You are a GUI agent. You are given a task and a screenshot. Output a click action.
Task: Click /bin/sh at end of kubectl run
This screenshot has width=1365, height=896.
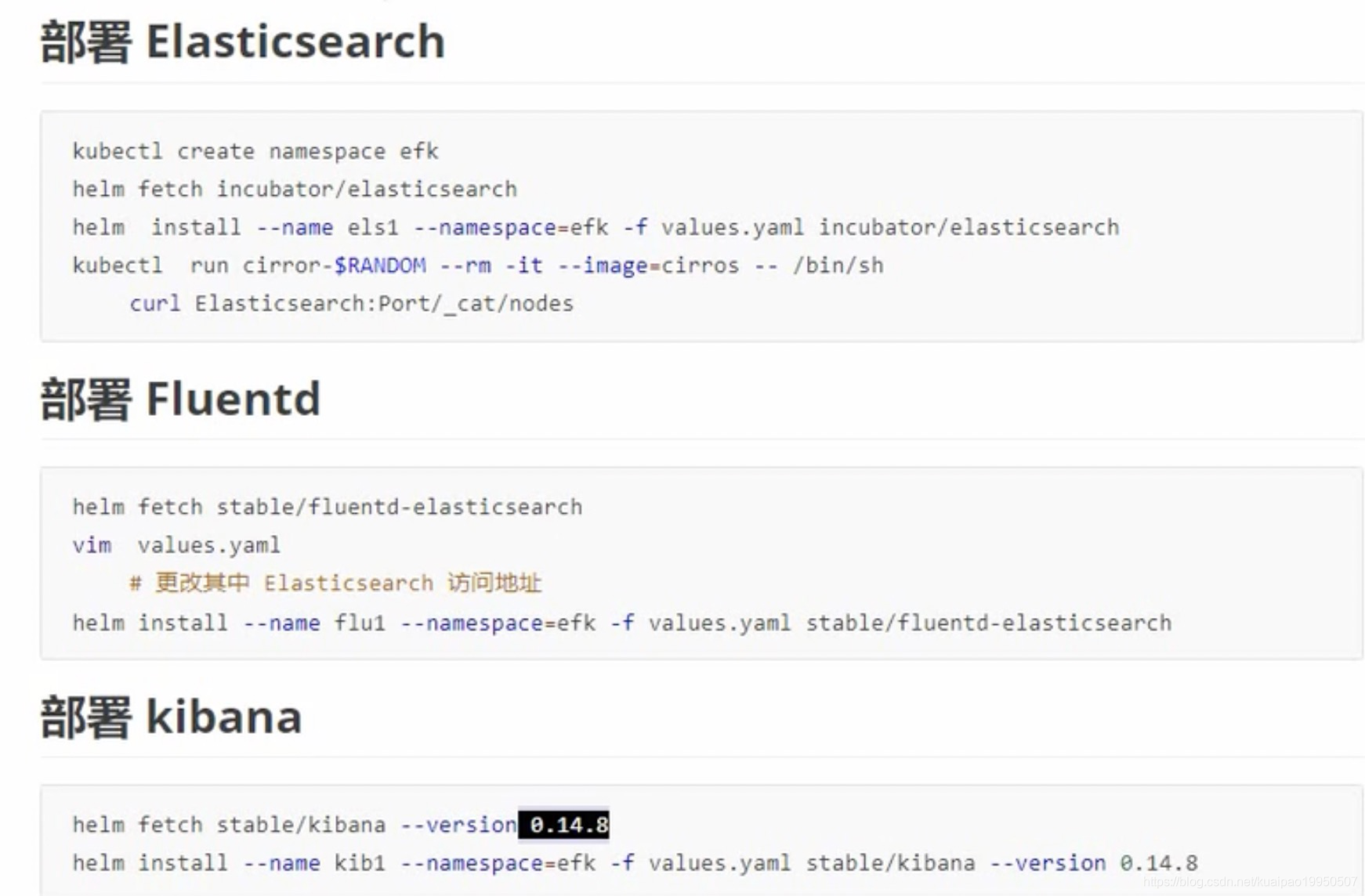click(x=838, y=266)
